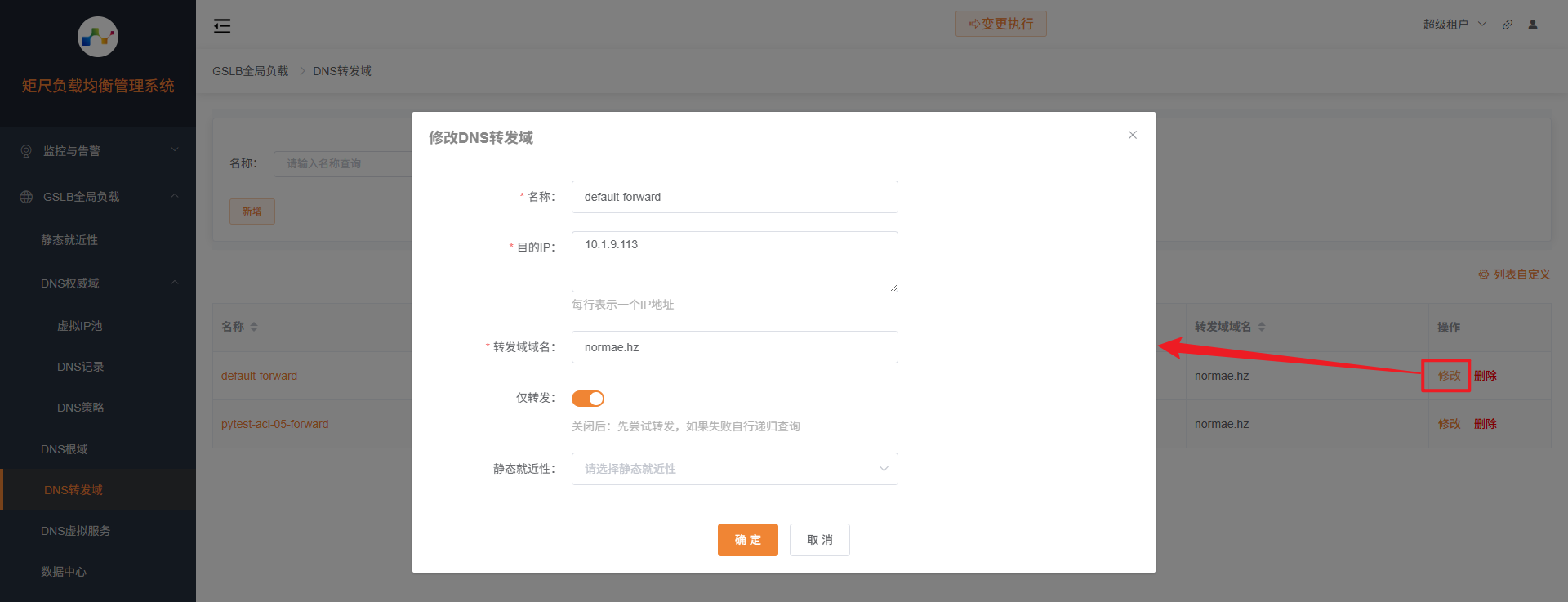Expand the 监控与告警 sidebar menu
Viewport: 1568px width, 602px height.
[x=98, y=151]
